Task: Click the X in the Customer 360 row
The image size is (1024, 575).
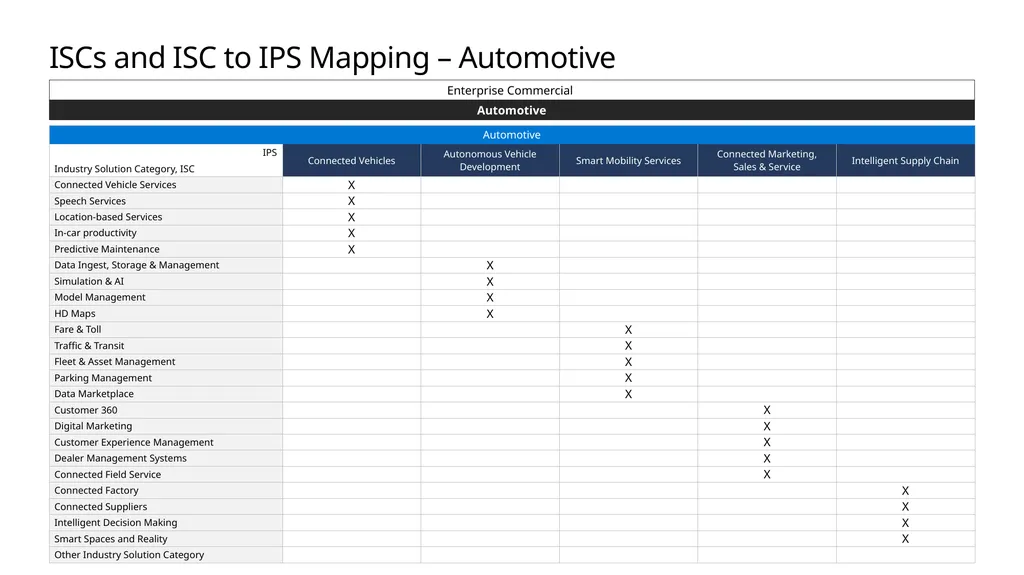Action: [x=767, y=410]
